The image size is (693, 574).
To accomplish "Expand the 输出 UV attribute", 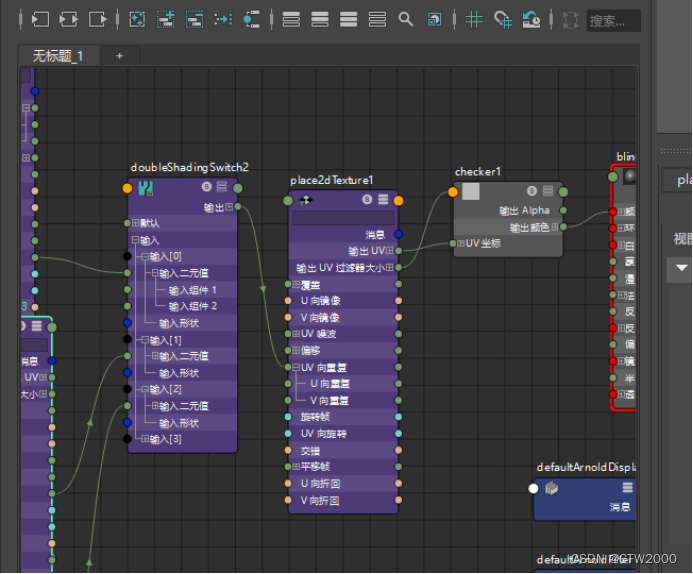I will click(x=389, y=251).
